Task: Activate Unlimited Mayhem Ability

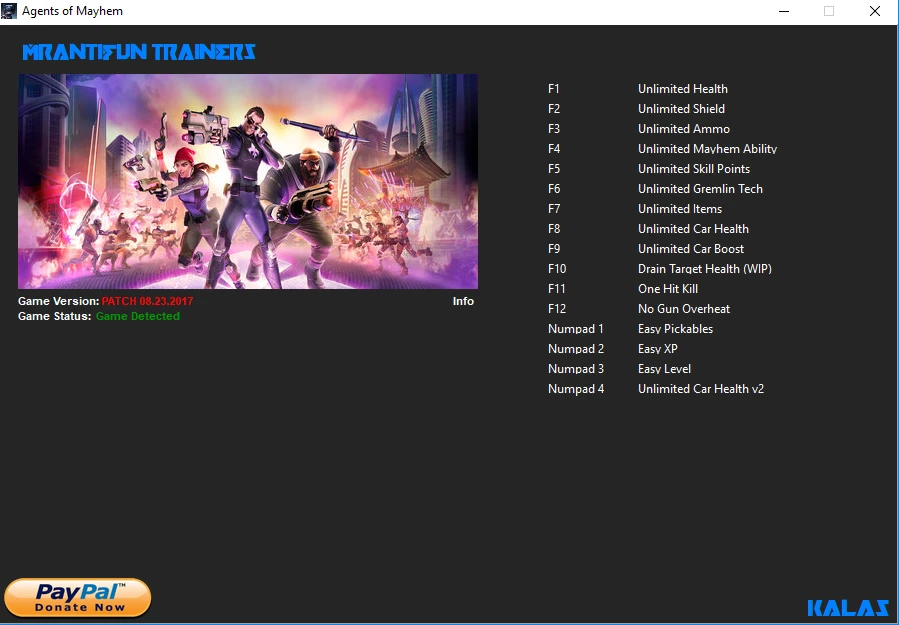Action: (x=707, y=148)
